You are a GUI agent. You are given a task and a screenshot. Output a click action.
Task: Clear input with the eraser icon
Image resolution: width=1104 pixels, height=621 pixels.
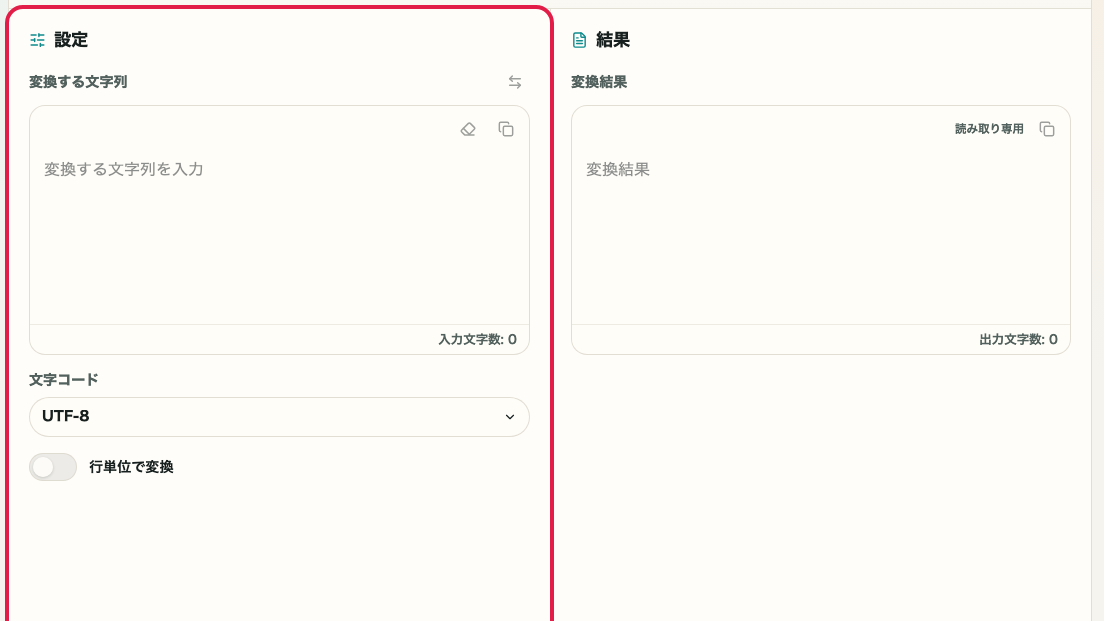coord(468,130)
